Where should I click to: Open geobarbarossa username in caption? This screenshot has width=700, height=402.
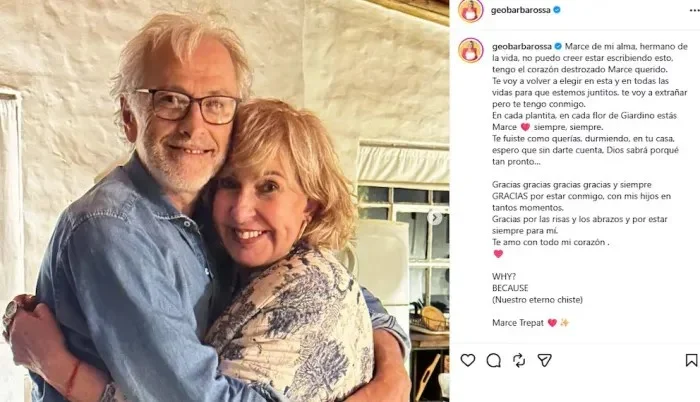click(x=521, y=46)
